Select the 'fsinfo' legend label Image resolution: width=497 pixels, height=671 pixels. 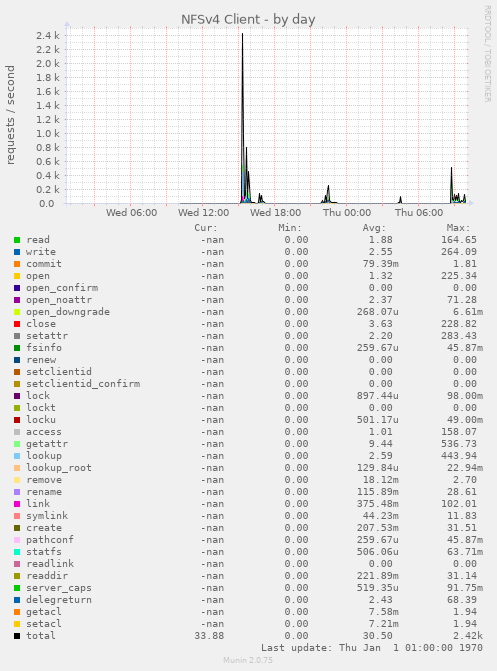44,348
